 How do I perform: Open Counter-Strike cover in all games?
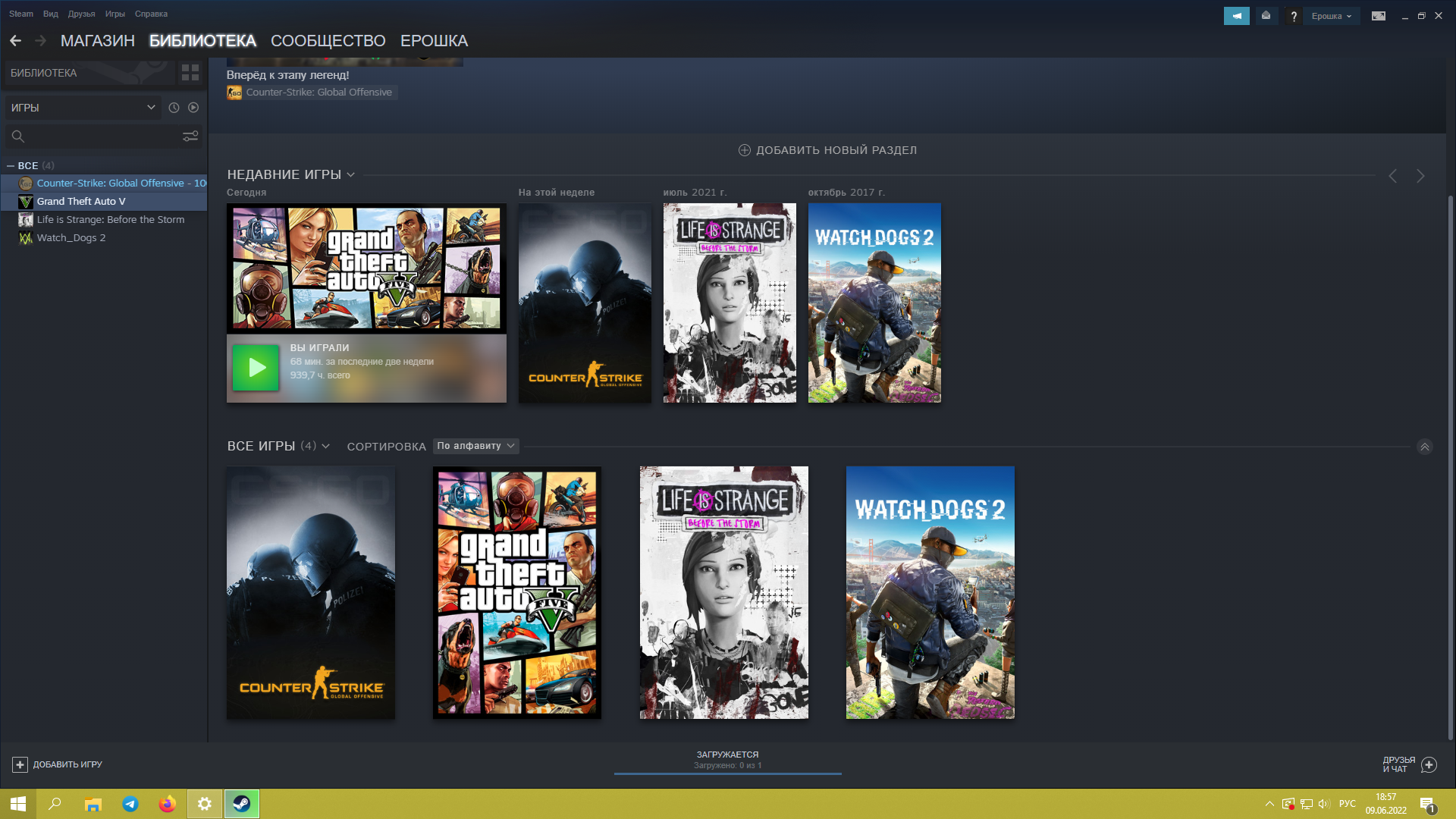tap(311, 592)
